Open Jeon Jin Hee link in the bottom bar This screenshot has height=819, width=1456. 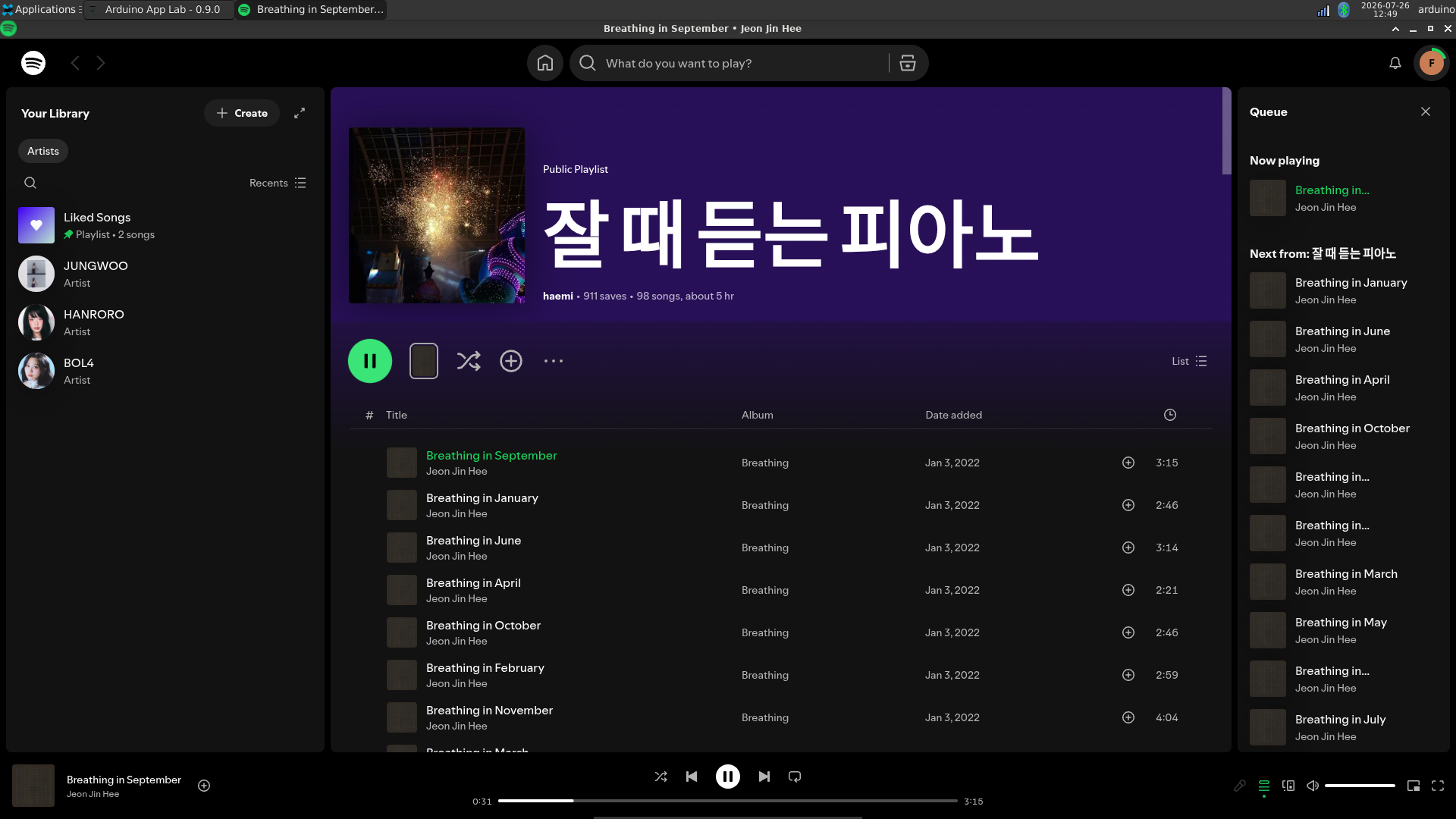click(93, 794)
